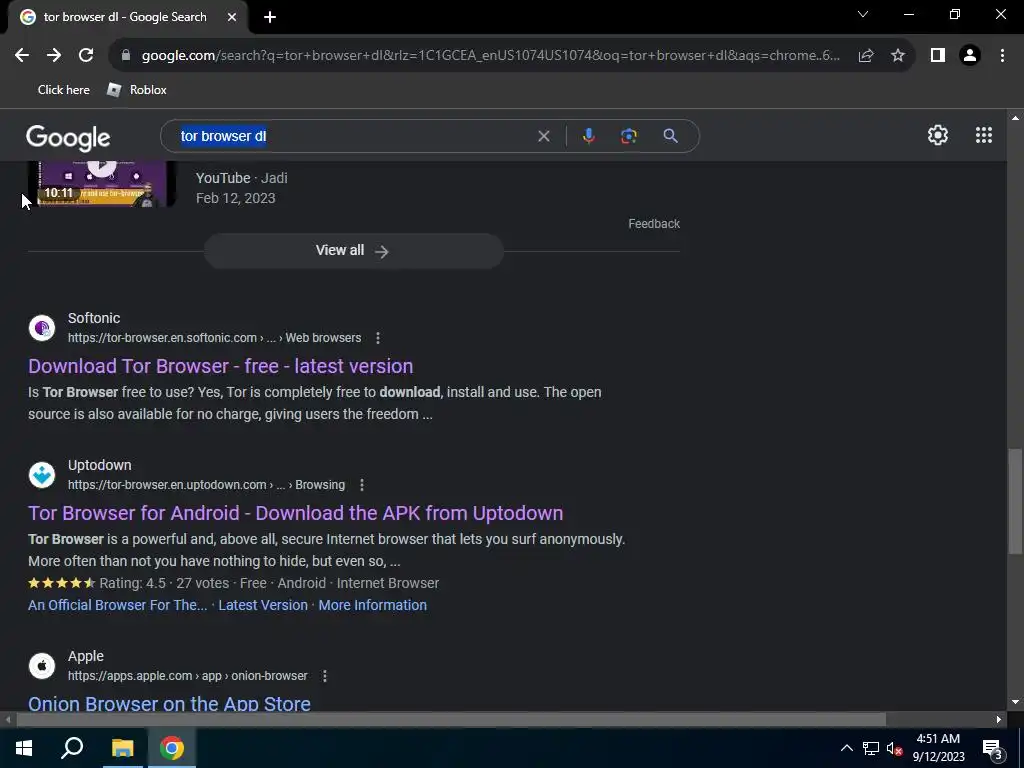
Task: Search tabs with the chevron dropdown
Action: (863, 14)
